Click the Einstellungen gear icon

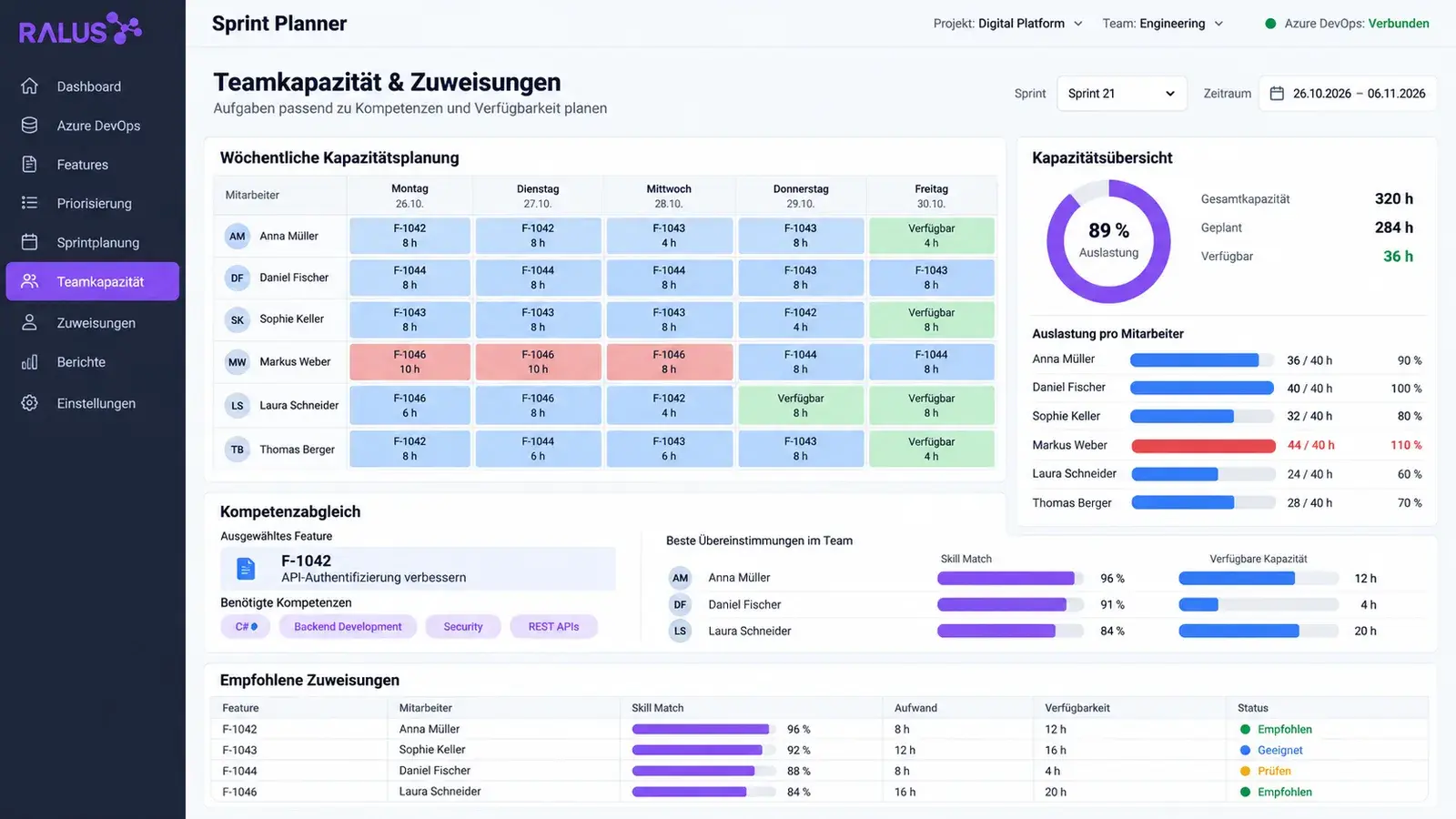[29, 403]
